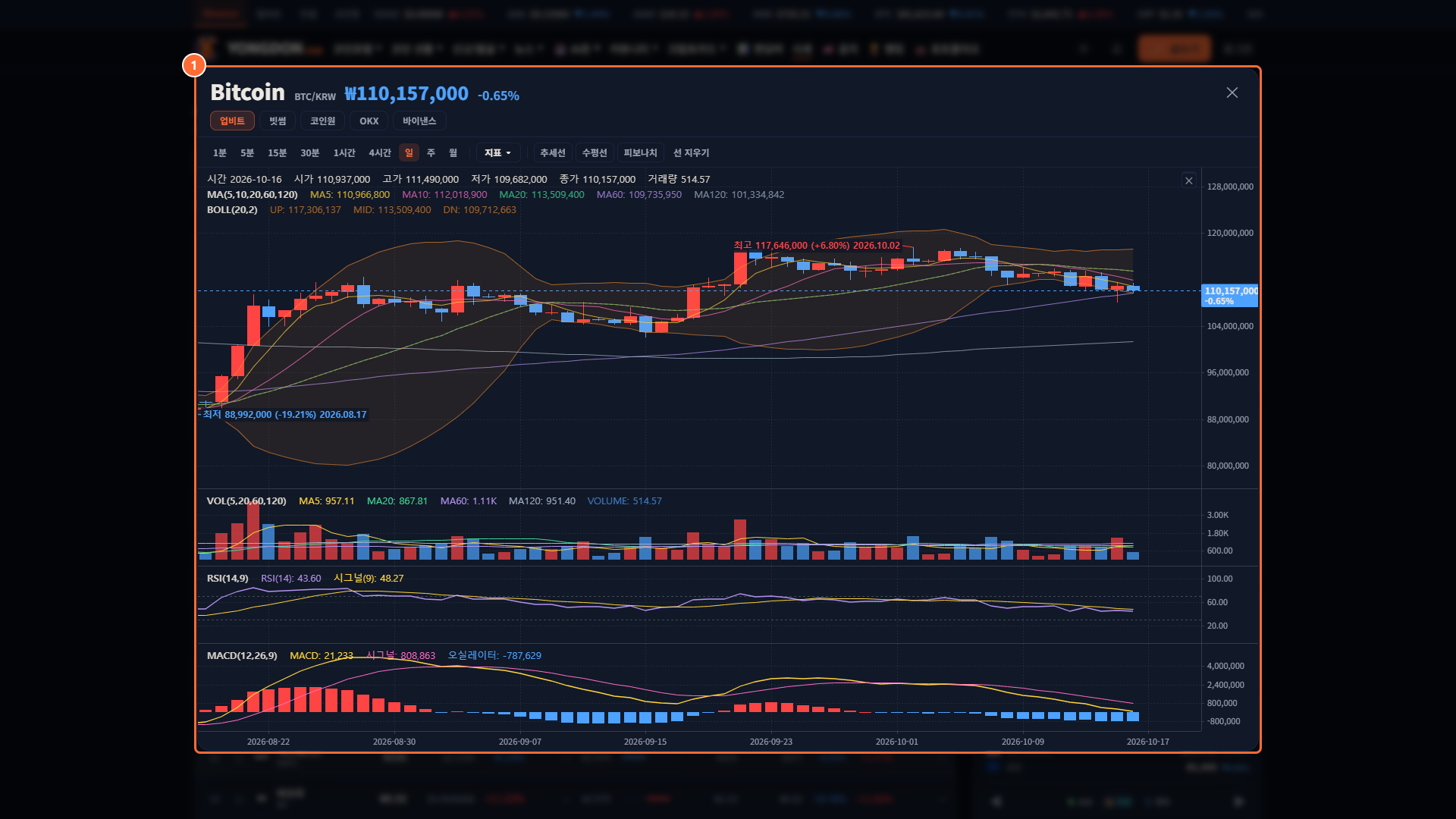The width and height of the screenshot is (1456, 819).
Task: Click the MA20: 113,509,400 value
Action: [x=541, y=195]
